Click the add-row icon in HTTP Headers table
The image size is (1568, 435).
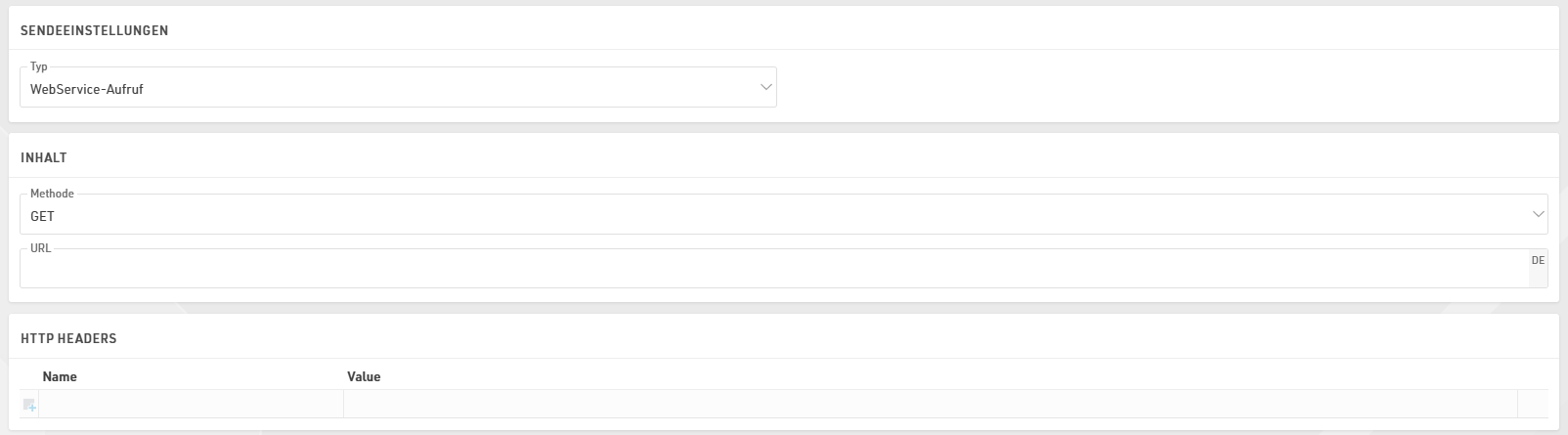coord(29,405)
